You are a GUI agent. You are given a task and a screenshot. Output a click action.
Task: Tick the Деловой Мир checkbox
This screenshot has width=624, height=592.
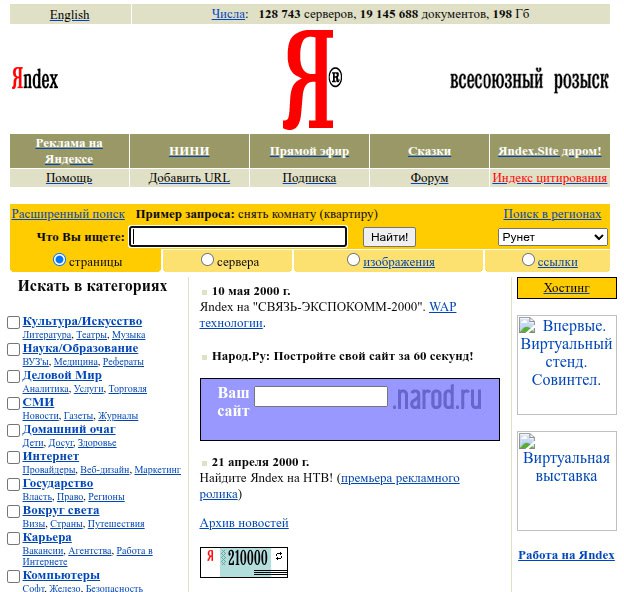click(14, 376)
